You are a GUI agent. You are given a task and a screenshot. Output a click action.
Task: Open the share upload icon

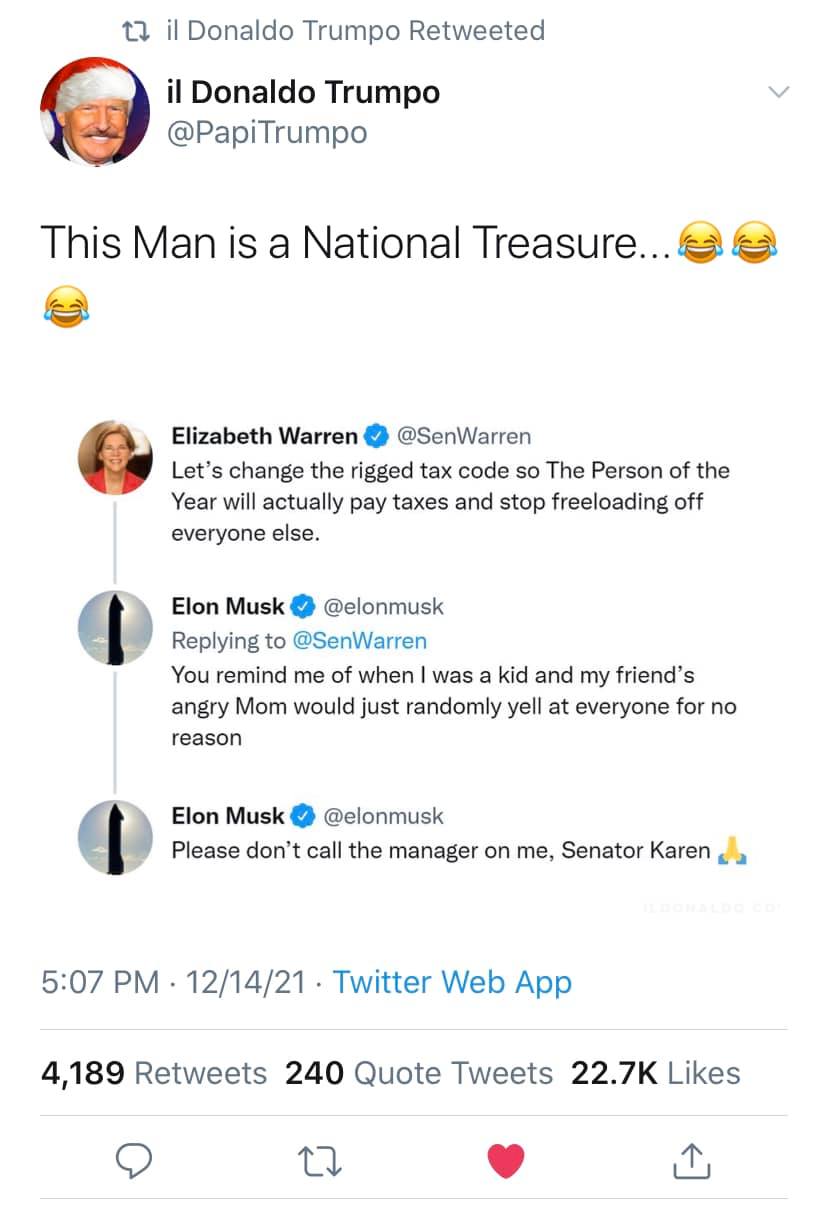[691, 1160]
